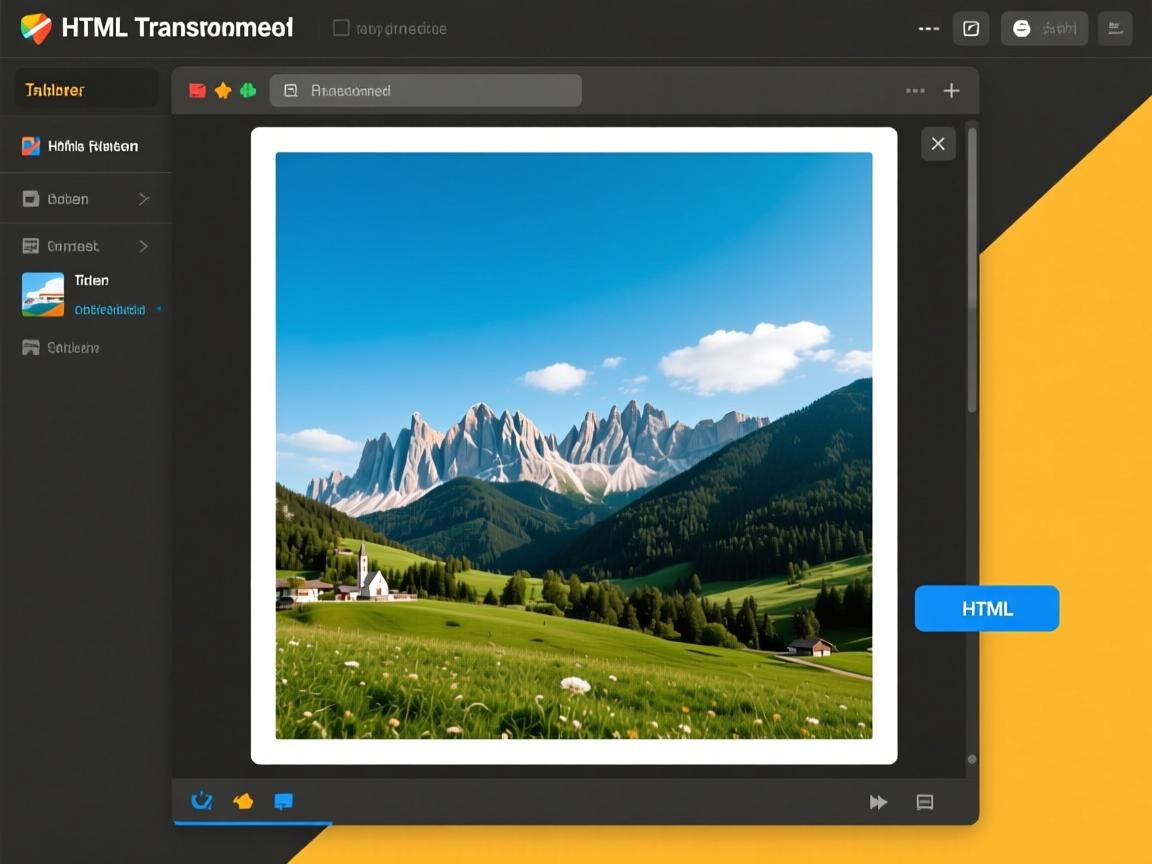Click the orange star icon
This screenshot has height=864, width=1152.
point(223,91)
